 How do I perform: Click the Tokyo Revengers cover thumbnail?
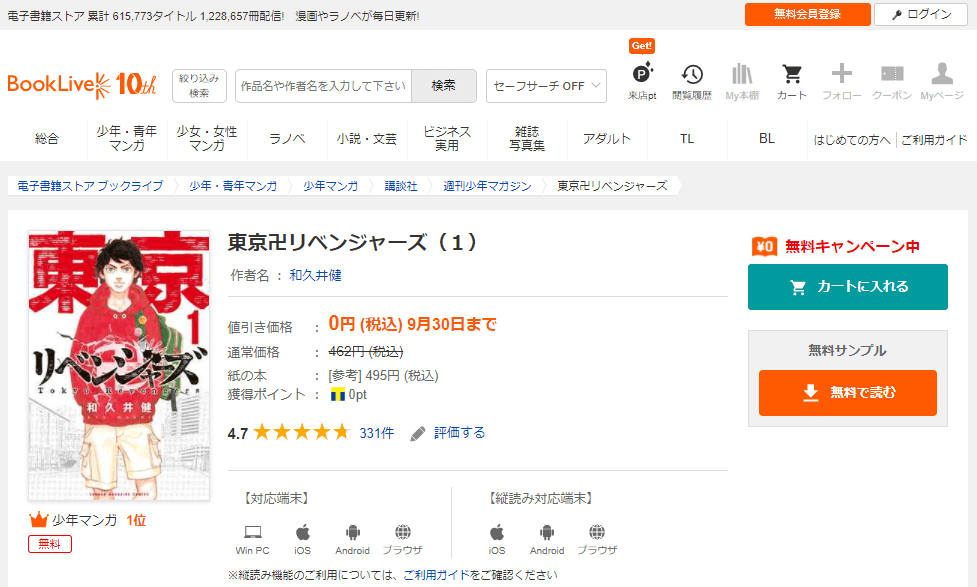pyautogui.click(x=119, y=365)
